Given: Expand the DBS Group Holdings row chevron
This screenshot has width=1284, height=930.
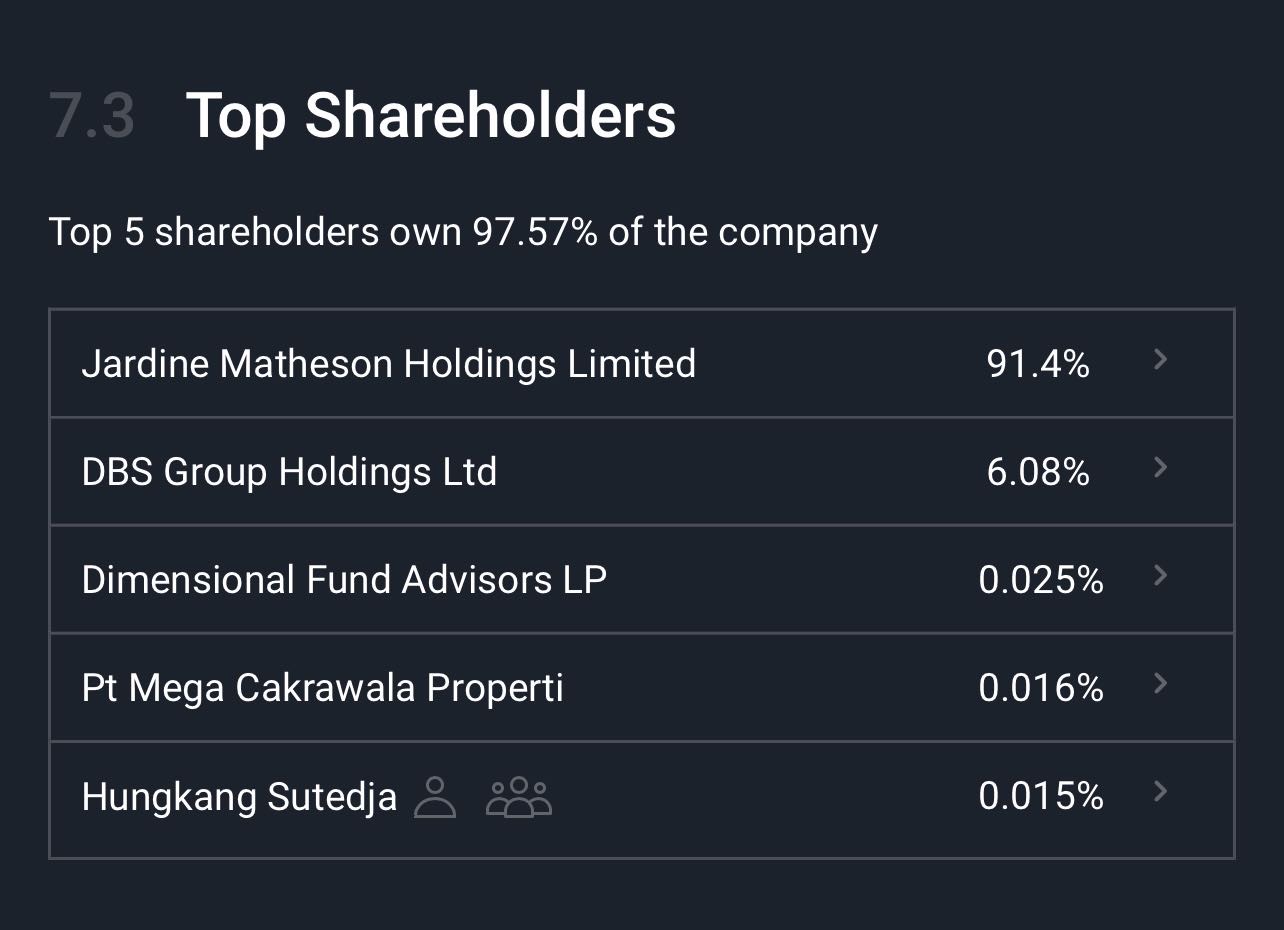Looking at the screenshot, I should (x=1160, y=468).
